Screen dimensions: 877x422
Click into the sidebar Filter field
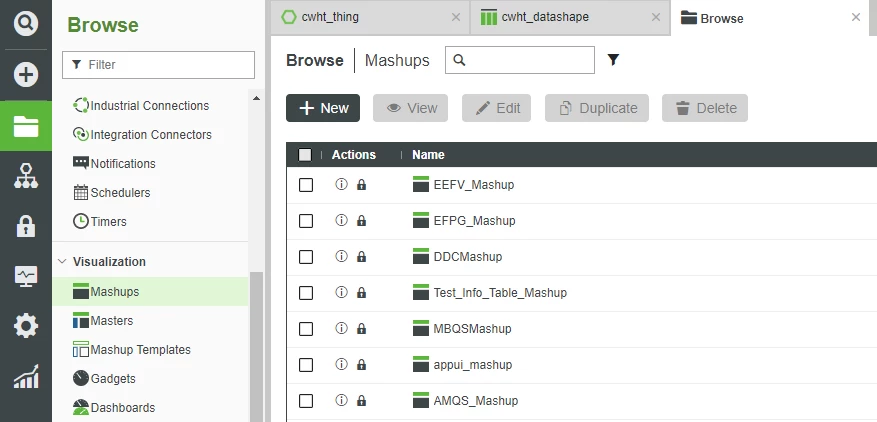[x=158, y=65]
